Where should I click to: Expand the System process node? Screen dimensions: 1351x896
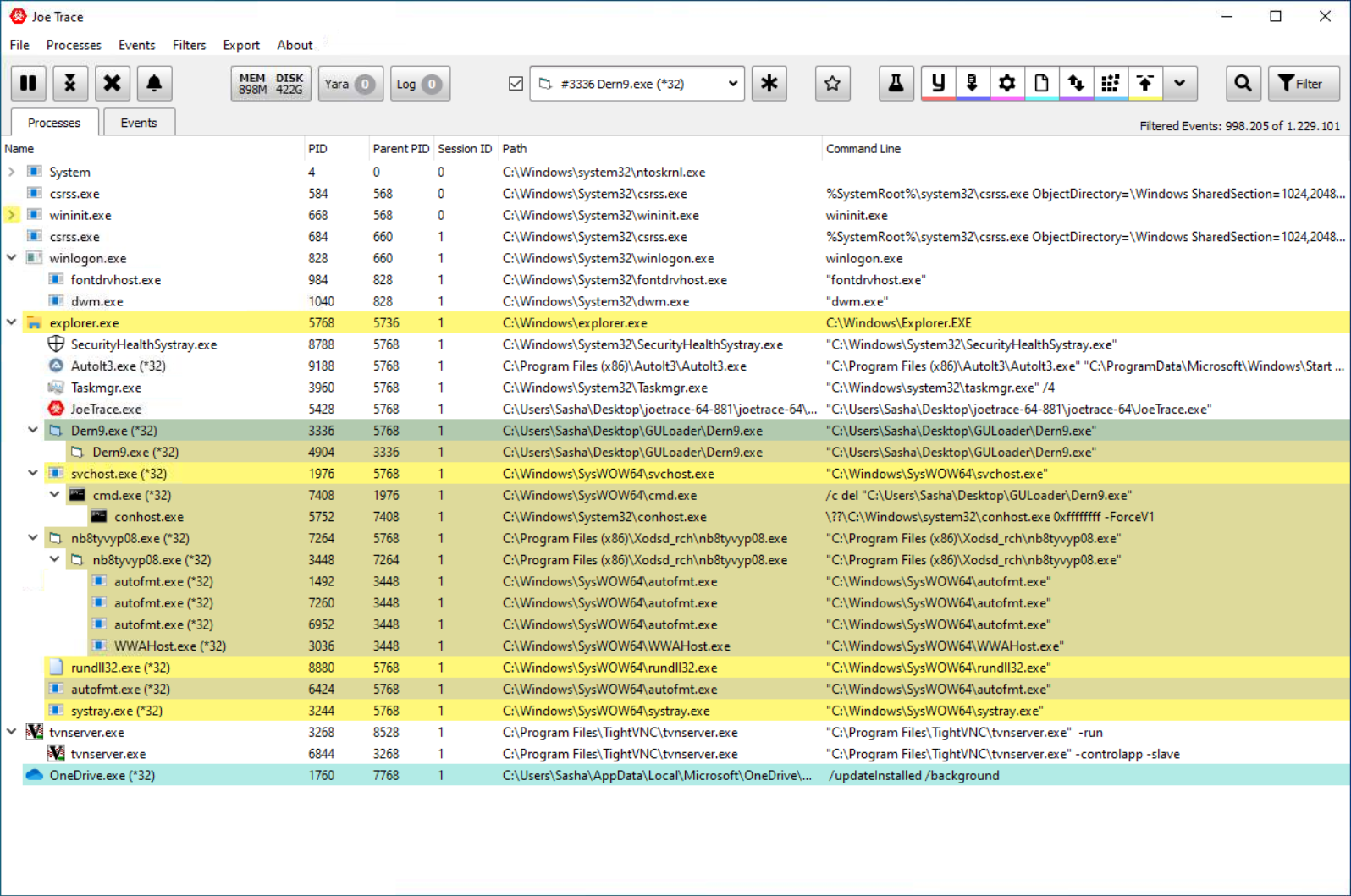coord(12,172)
